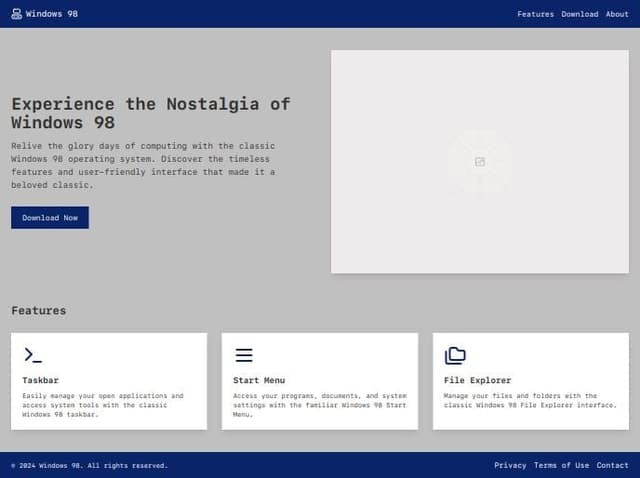Click the image placeholder icon in hero
Screen dimensions: 640x478
(x=480, y=161)
